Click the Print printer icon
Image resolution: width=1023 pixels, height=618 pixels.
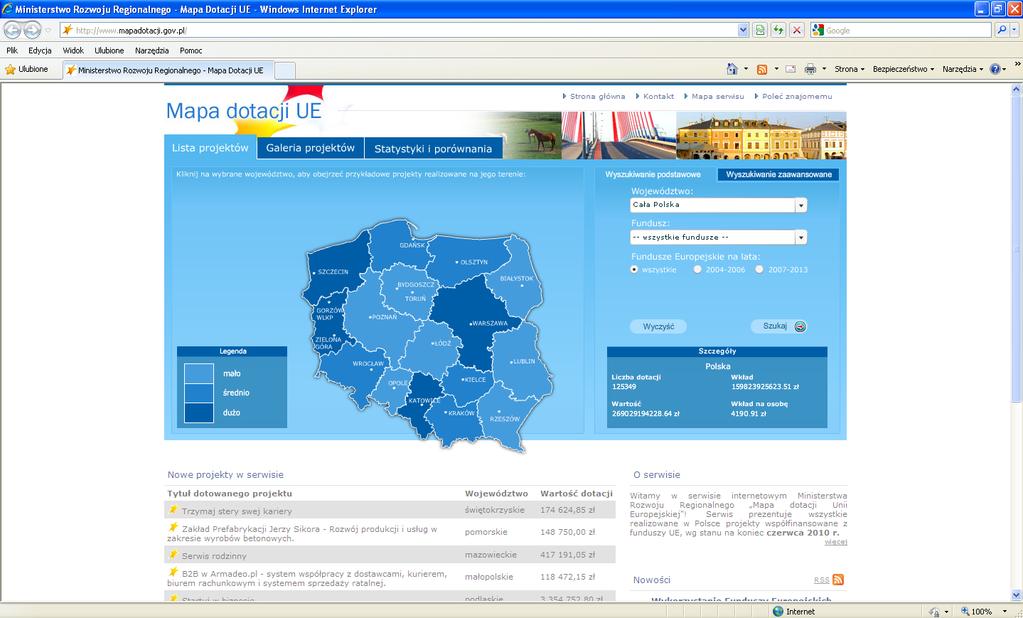pyautogui.click(x=810, y=69)
